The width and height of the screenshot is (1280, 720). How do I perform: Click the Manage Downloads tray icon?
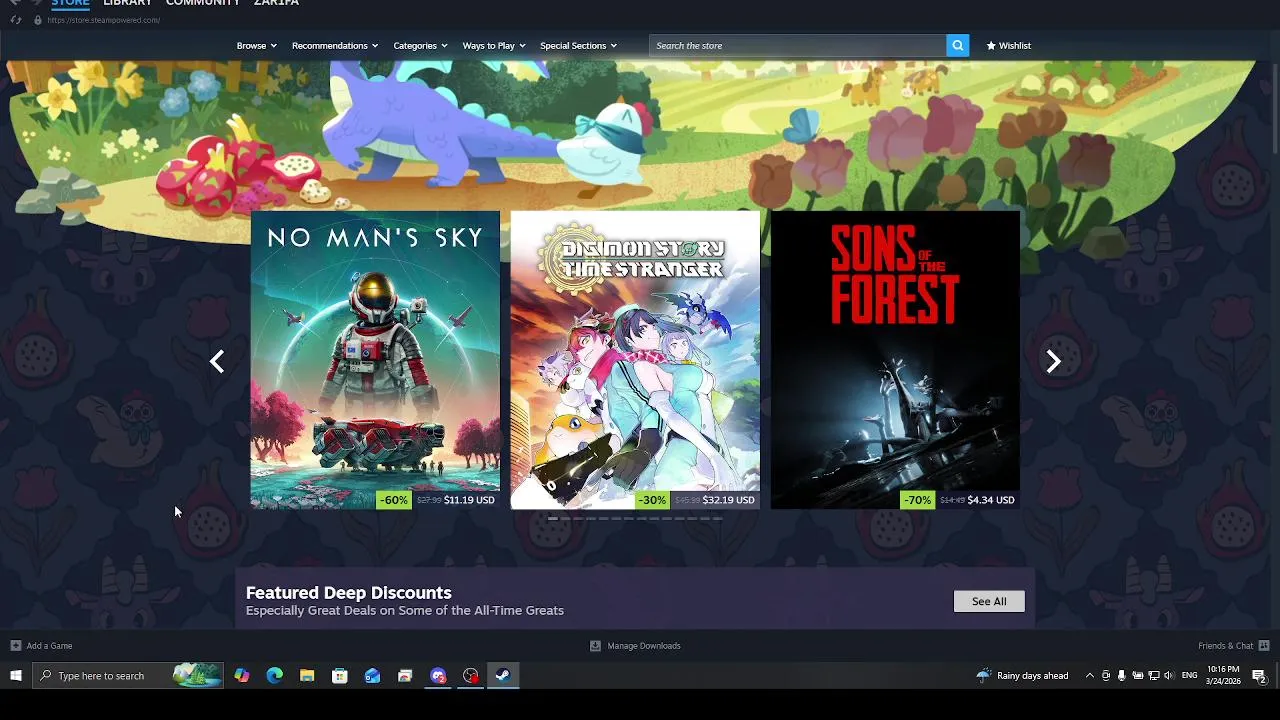point(595,645)
